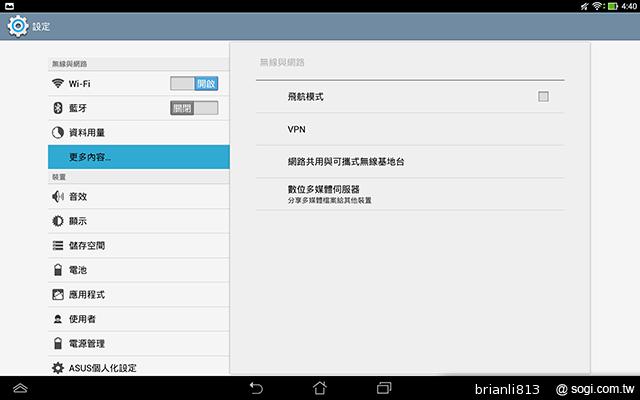Open the 應用程式 apps entry
The width and height of the screenshot is (640, 400).
139,294
